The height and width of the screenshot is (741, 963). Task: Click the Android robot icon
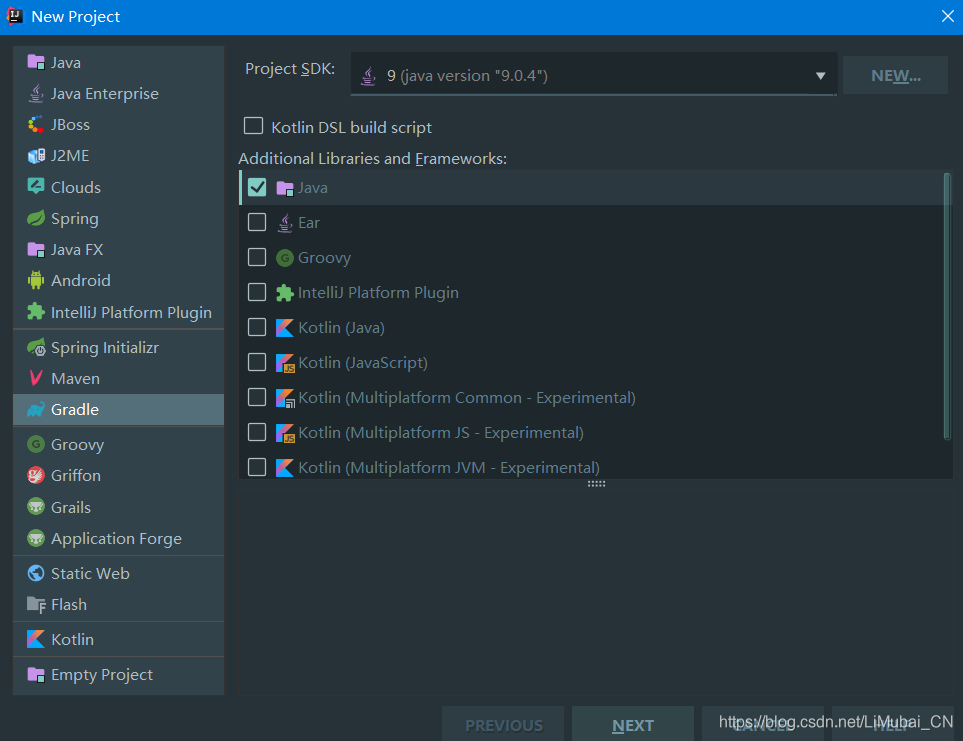point(36,281)
